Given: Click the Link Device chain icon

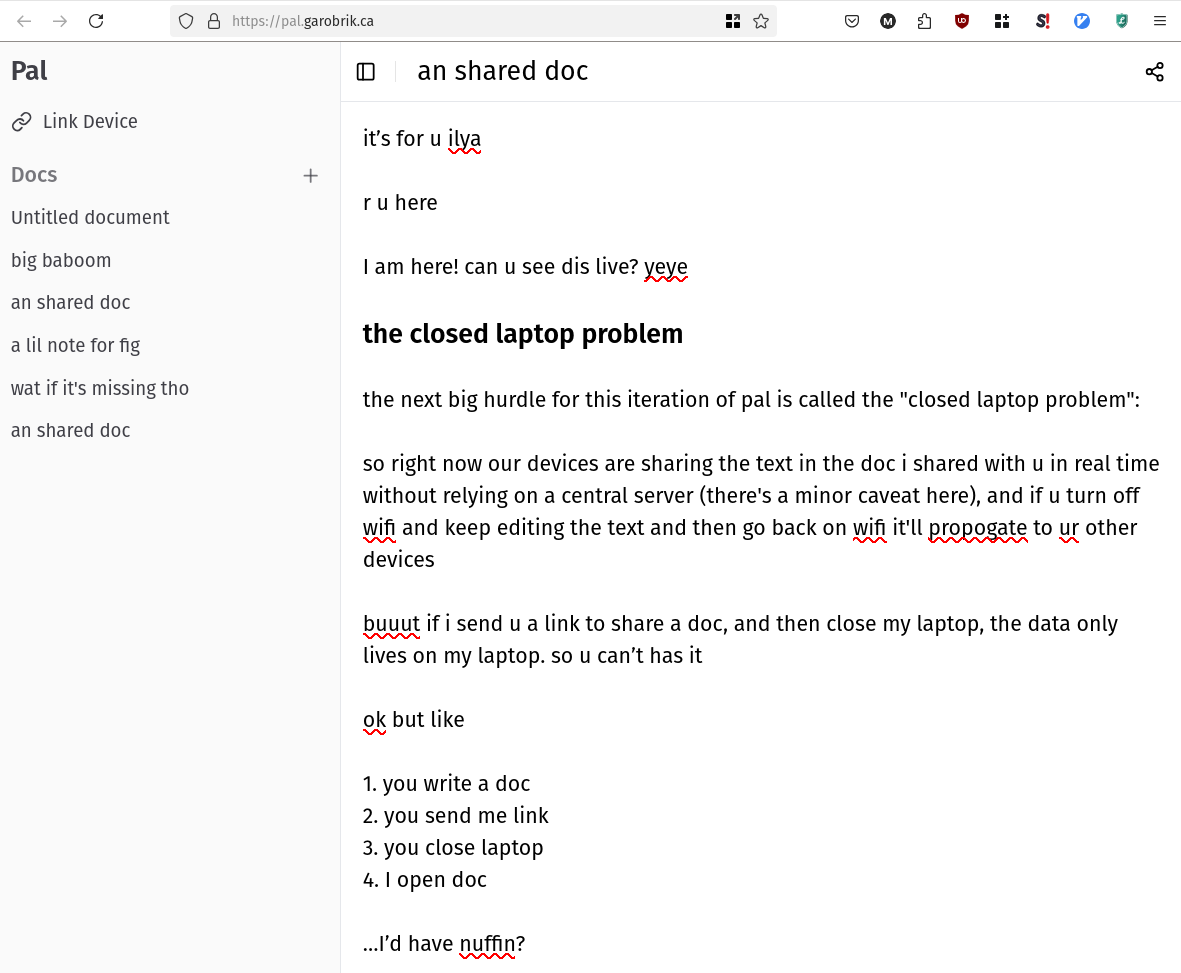Looking at the screenshot, I should click(21, 122).
